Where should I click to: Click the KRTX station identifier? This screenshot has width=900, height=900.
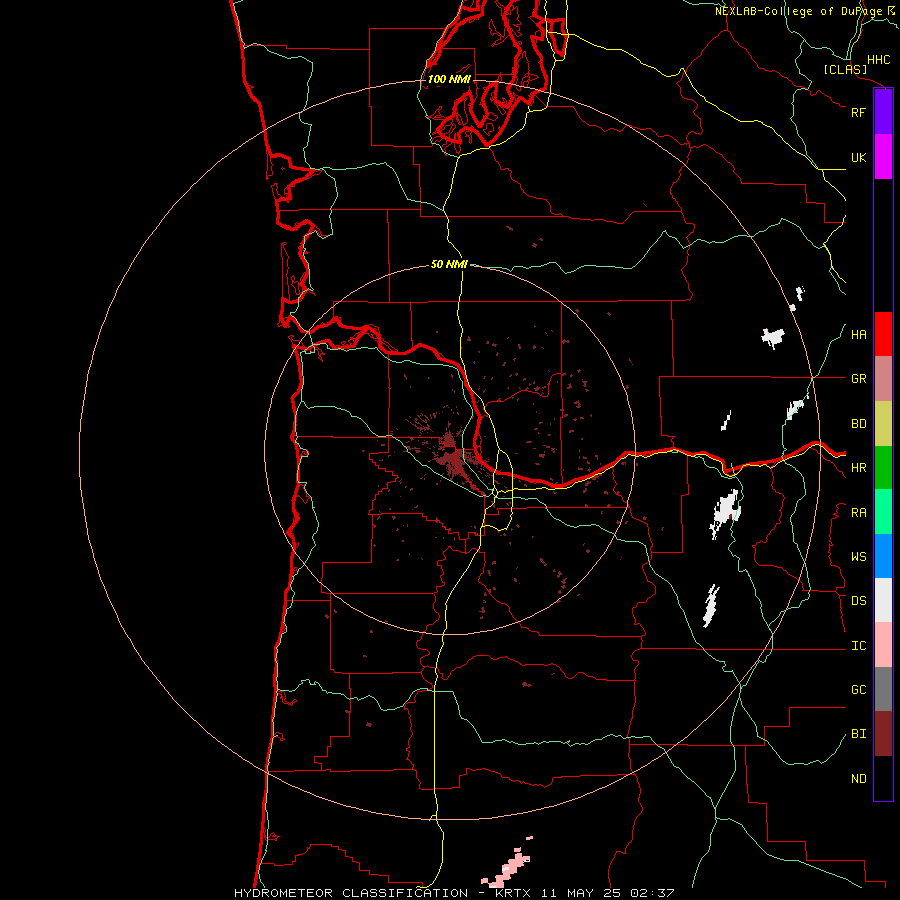pyautogui.click(x=515, y=893)
